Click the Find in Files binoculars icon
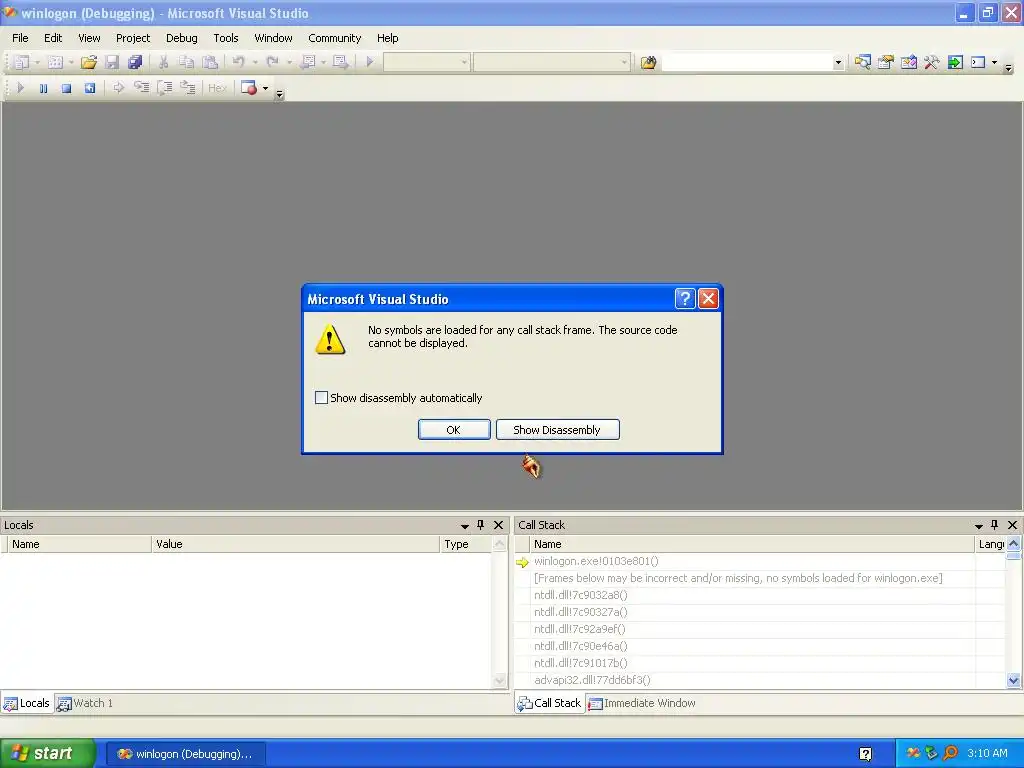 point(648,63)
